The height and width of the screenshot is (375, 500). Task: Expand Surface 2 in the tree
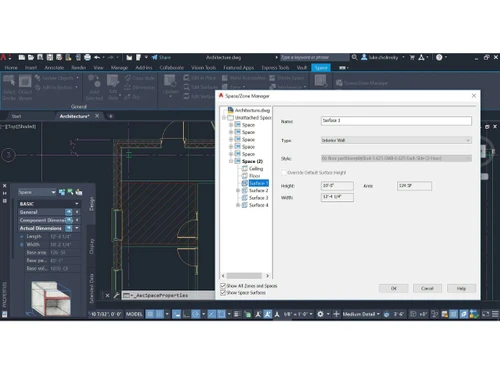click(x=238, y=190)
